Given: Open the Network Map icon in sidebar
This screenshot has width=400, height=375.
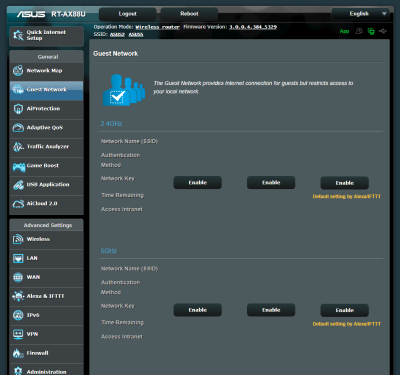Looking at the screenshot, I should [x=18, y=71].
